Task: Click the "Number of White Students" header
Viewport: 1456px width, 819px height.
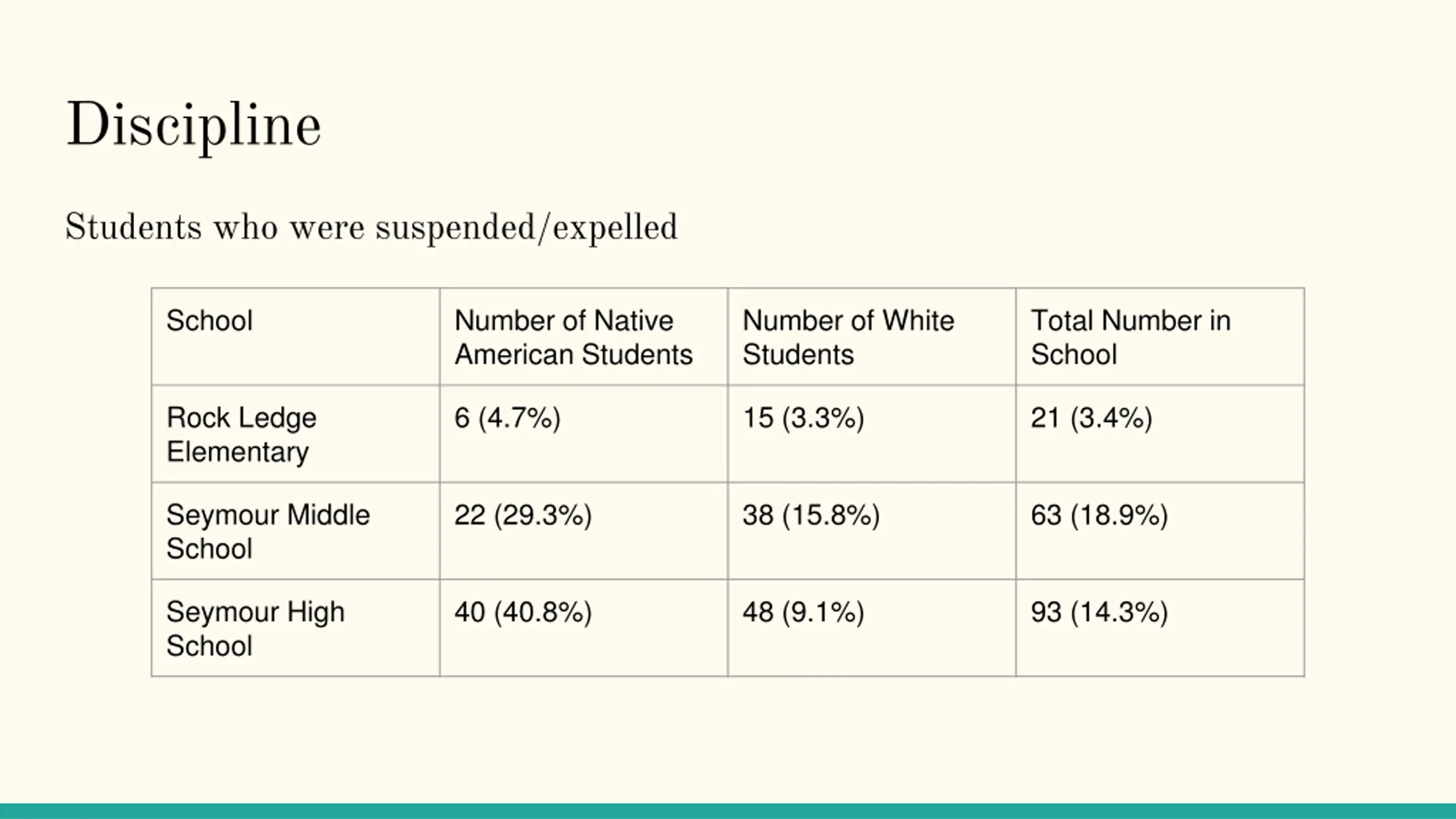Action: click(x=848, y=337)
